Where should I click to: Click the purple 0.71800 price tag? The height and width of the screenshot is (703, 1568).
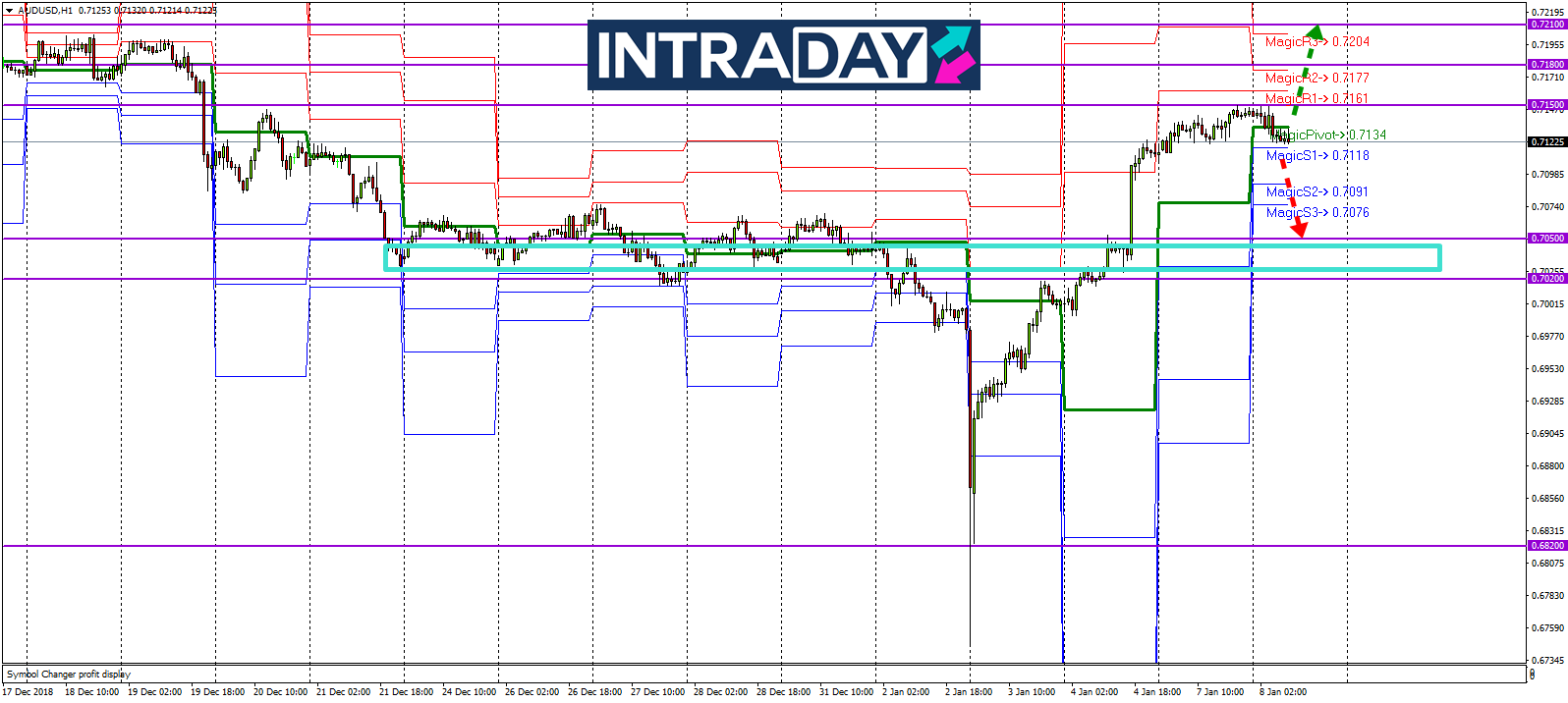click(1547, 65)
